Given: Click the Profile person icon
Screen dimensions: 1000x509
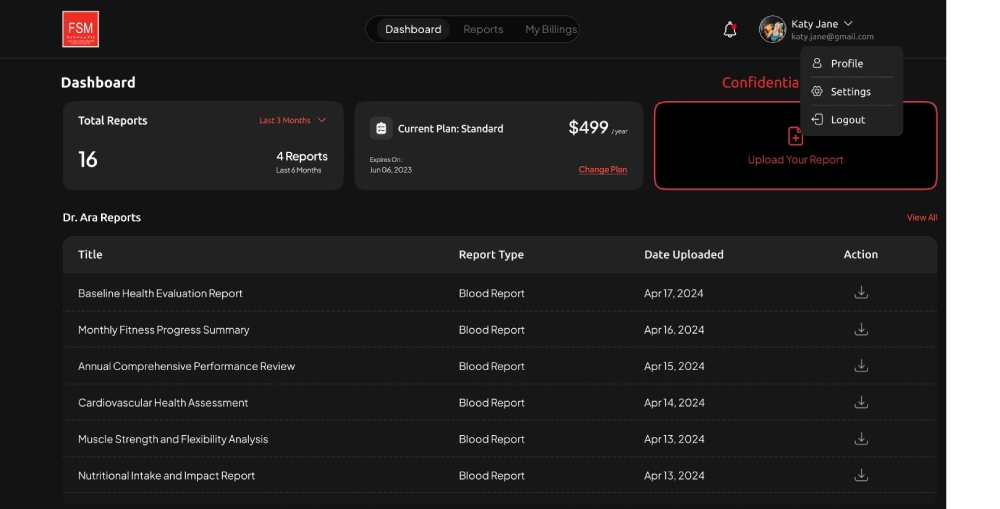Looking at the screenshot, I should pyautogui.click(x=817, y=63).
